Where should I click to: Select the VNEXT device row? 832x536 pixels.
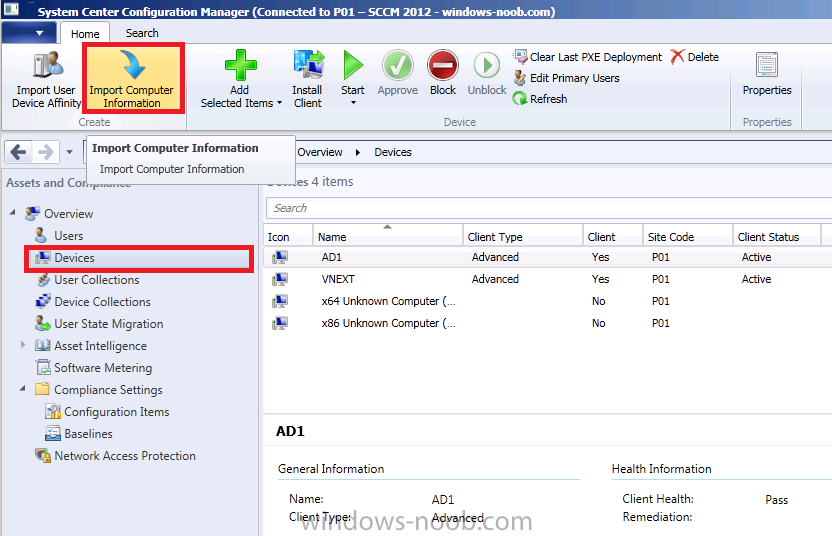pos(548,279)
